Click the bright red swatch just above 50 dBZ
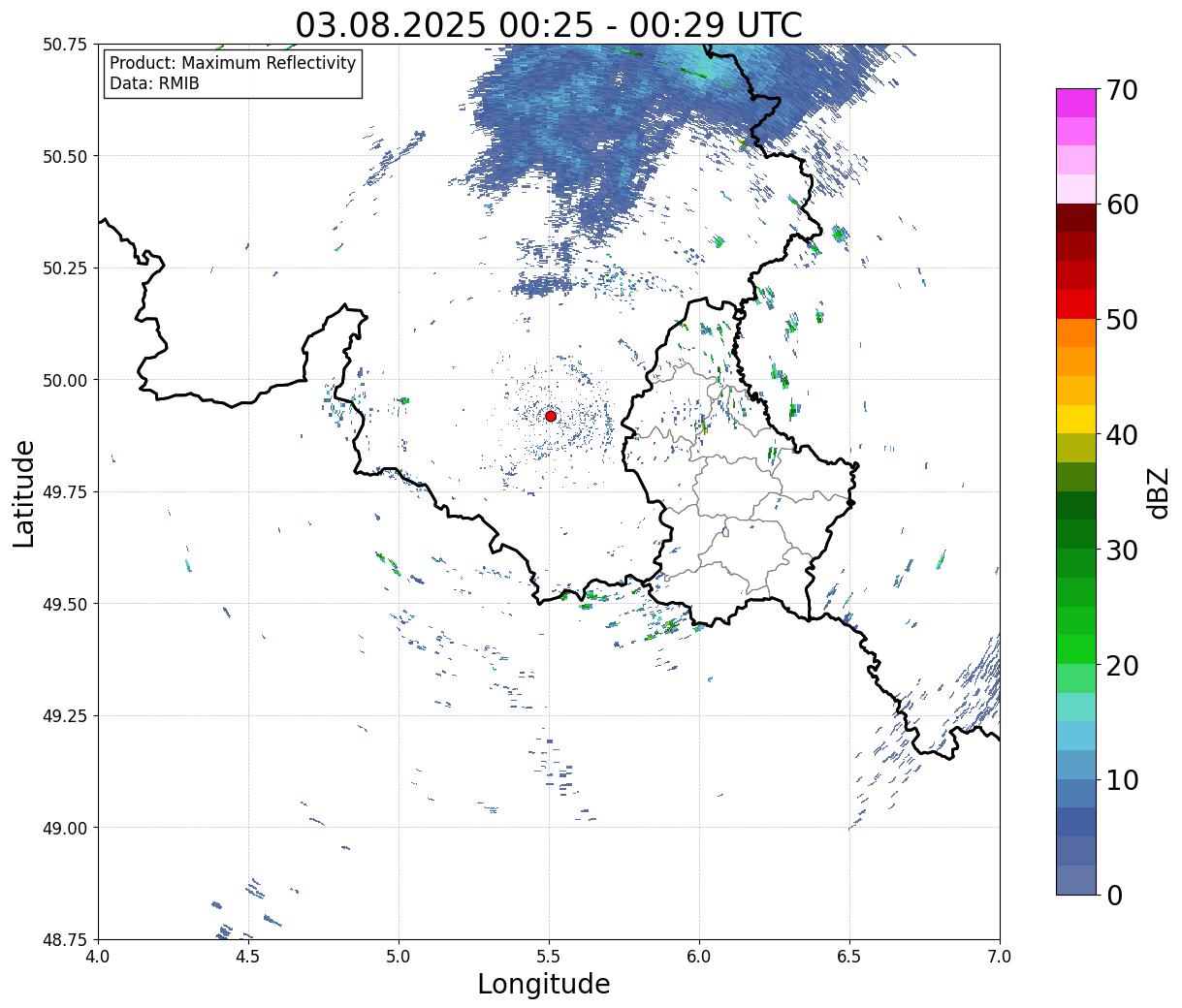Screen dimensions: 1182x1008 point(1076,304)
